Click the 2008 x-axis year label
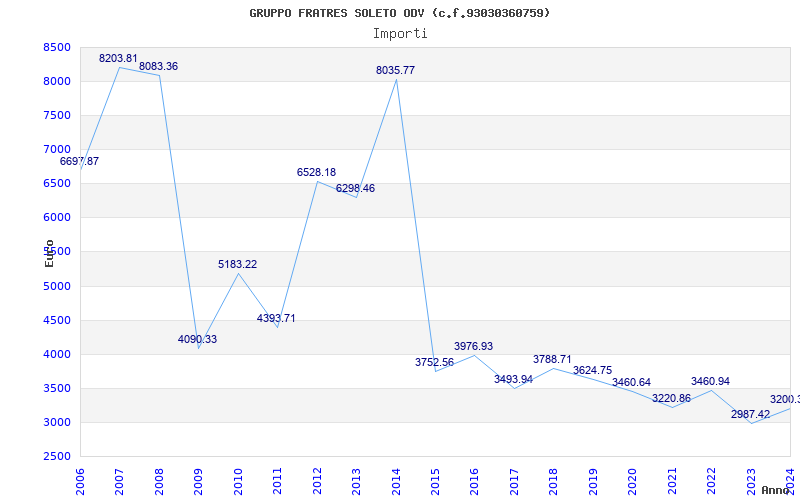Image resolution: width=800 pixels, height=500 pixels. pyautogui.click(x=159, y=482)
